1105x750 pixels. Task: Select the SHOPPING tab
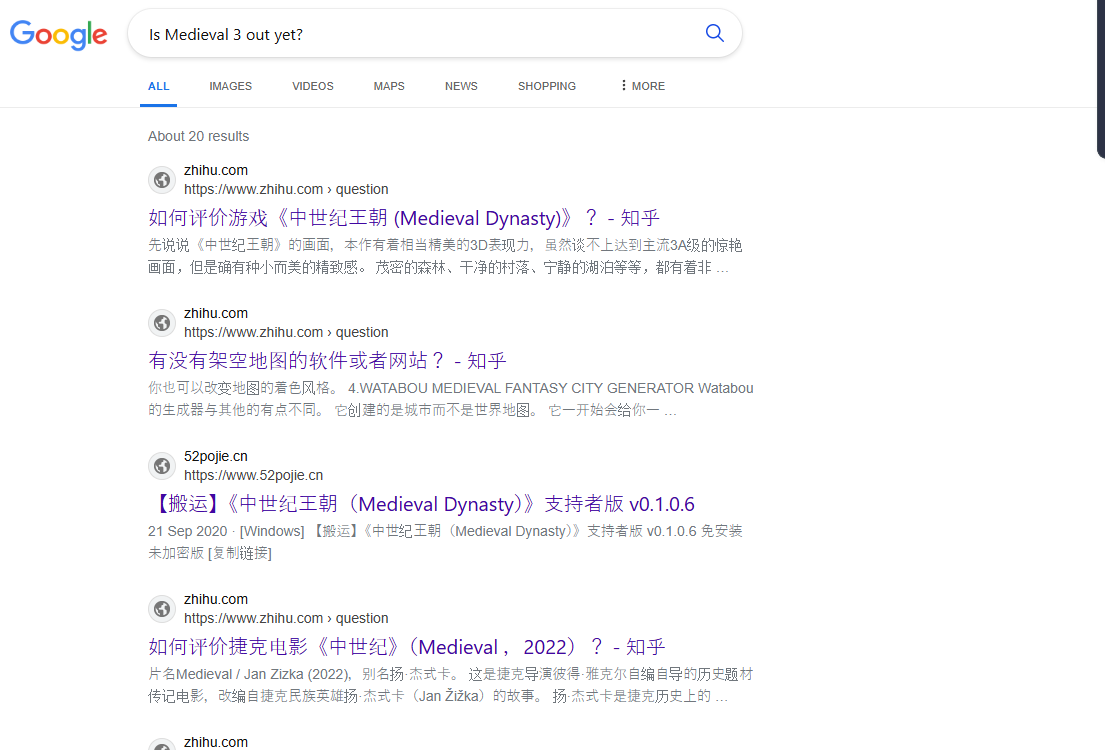pyautogui.click(x=547, y=86)
